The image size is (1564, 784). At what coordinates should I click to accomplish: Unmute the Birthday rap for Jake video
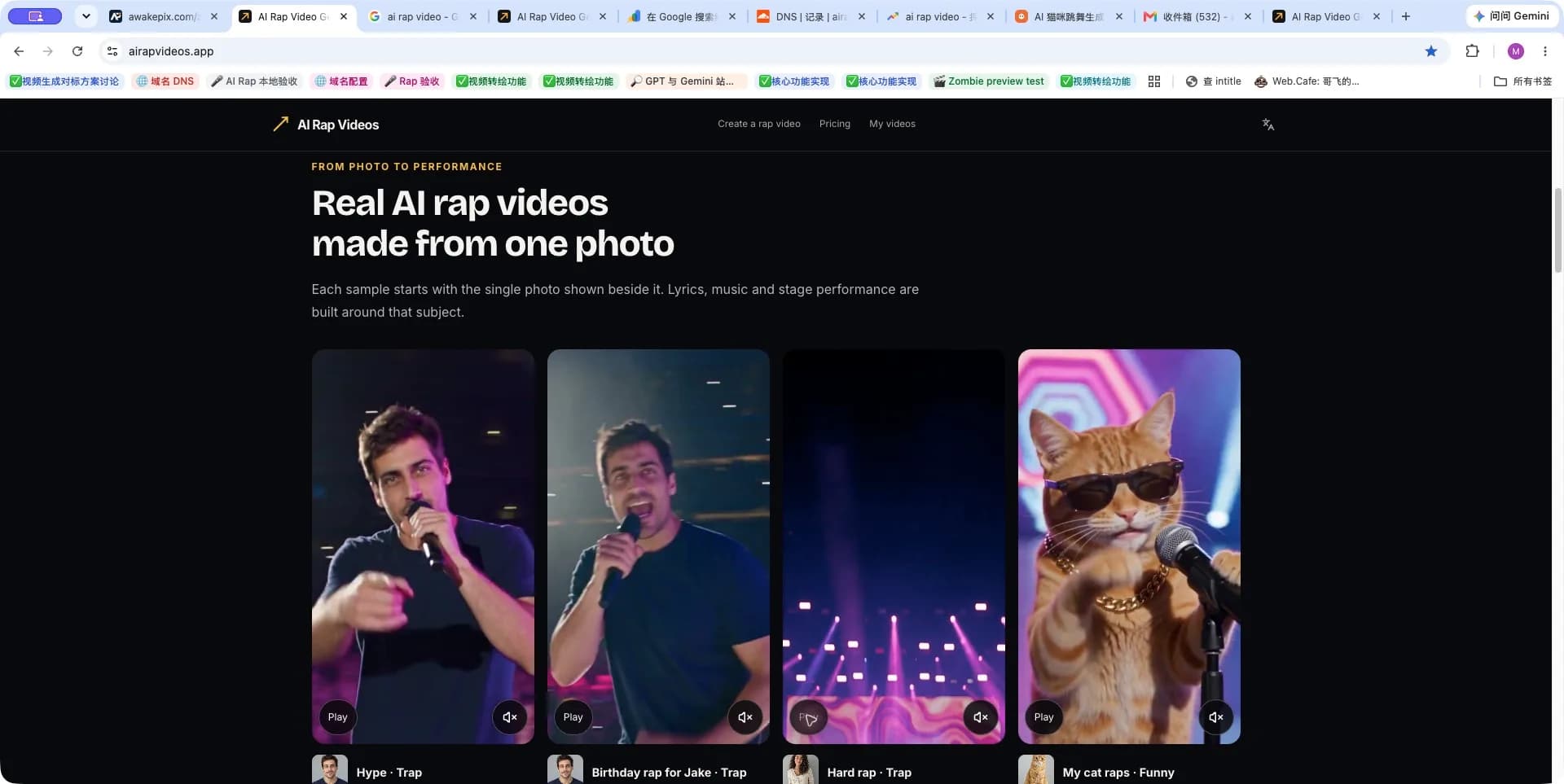coord(745,717)
